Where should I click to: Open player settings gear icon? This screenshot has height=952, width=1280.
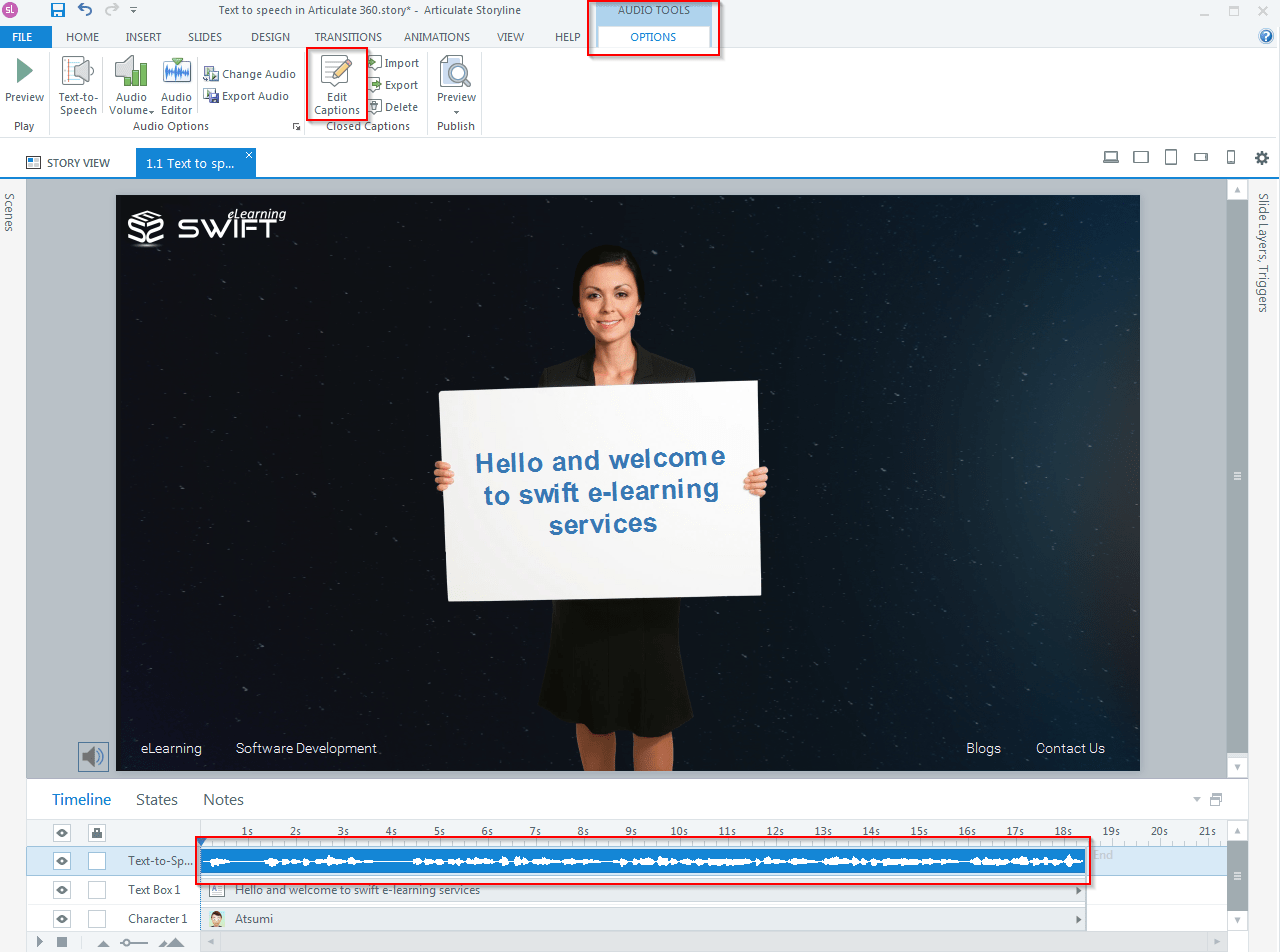point(1262,158)
